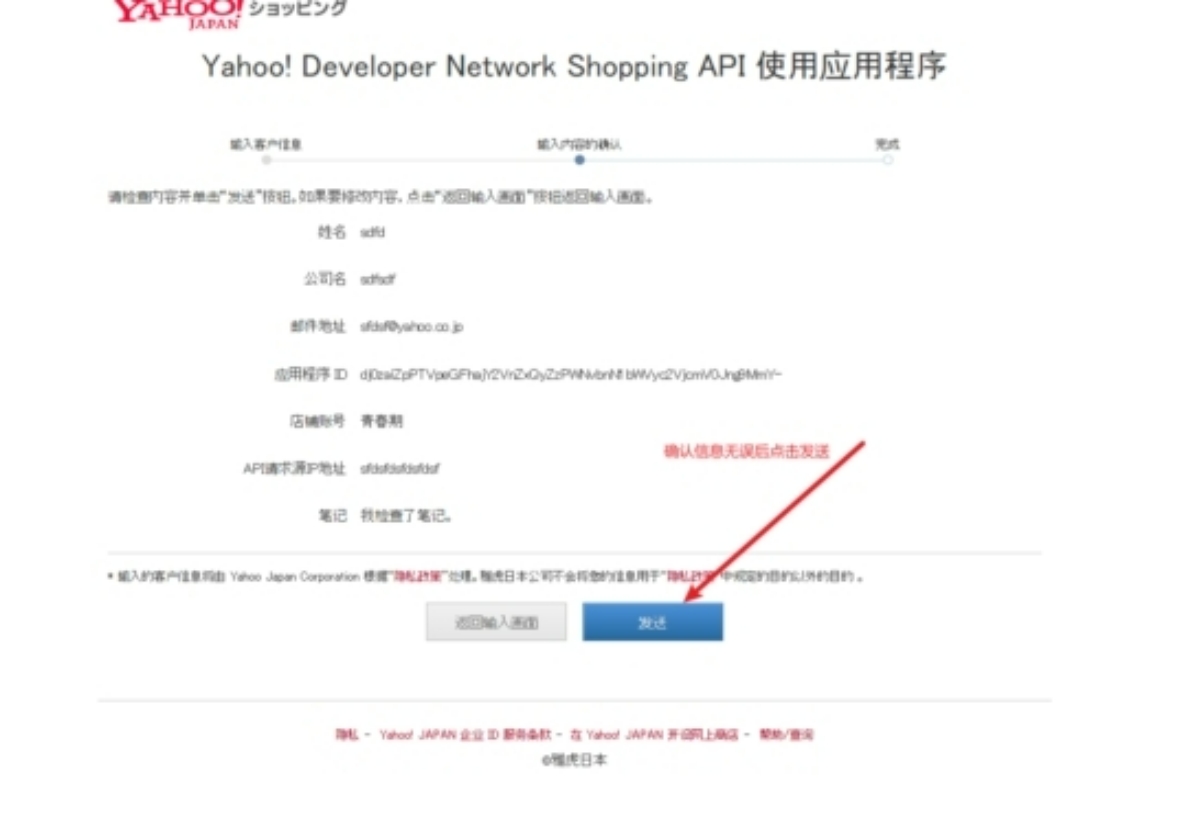Click the 应用程序 ID field label

point(310,374)
